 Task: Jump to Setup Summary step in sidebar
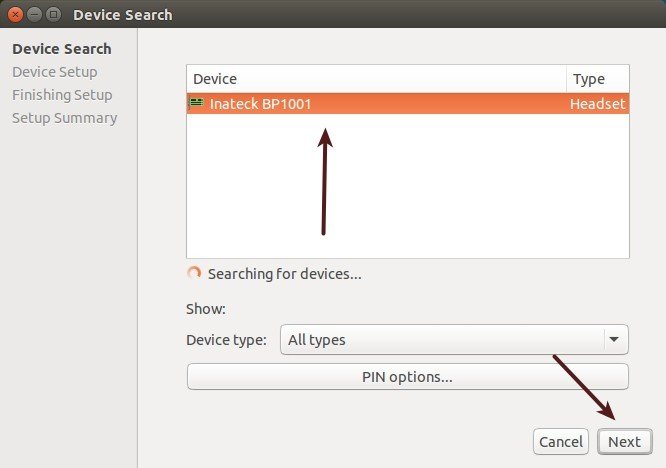[x=64, y=118]
